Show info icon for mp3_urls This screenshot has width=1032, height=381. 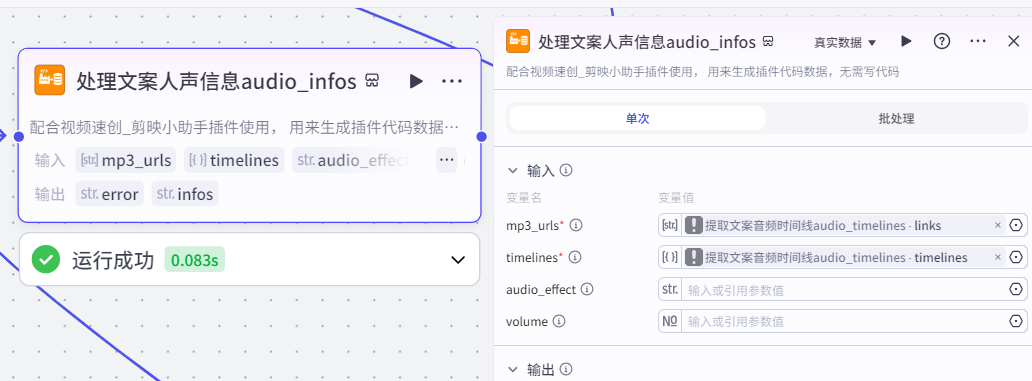576,225
